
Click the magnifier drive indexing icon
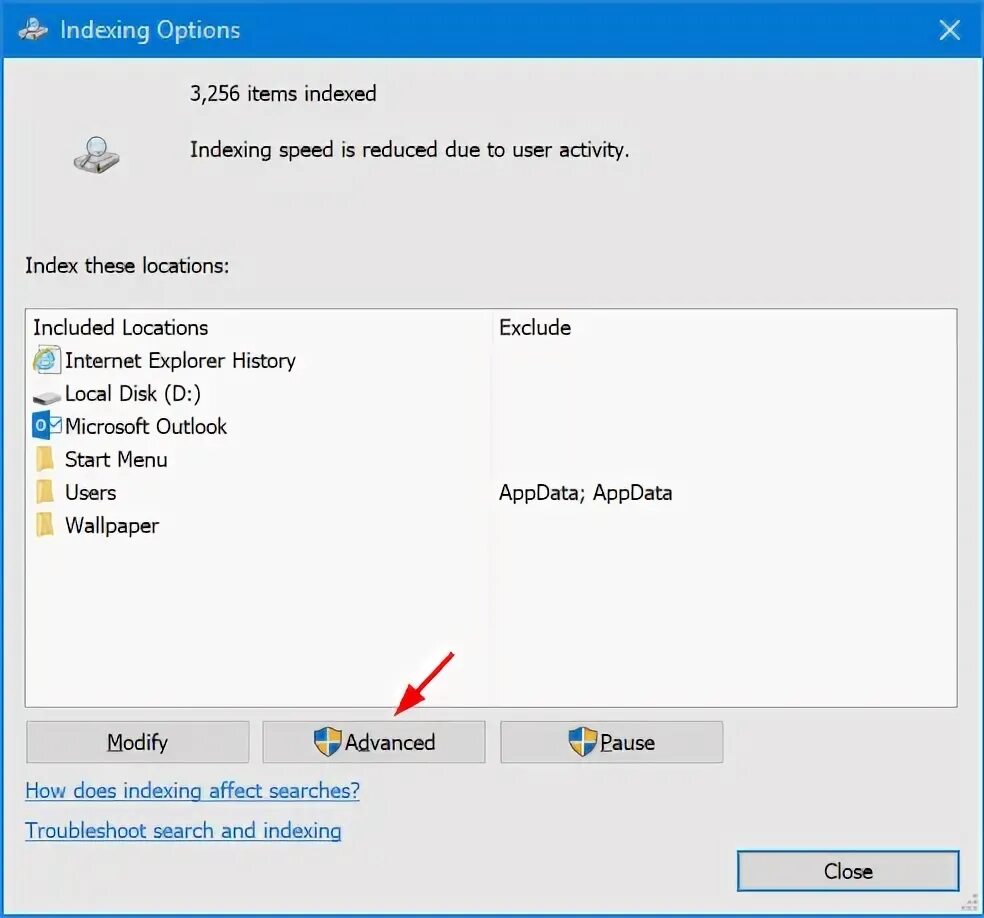96,155
